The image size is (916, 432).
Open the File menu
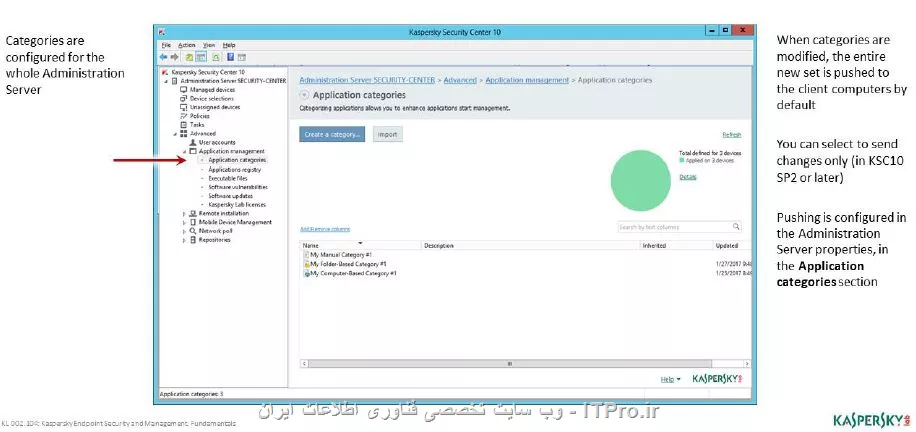(x=166, y=45)
